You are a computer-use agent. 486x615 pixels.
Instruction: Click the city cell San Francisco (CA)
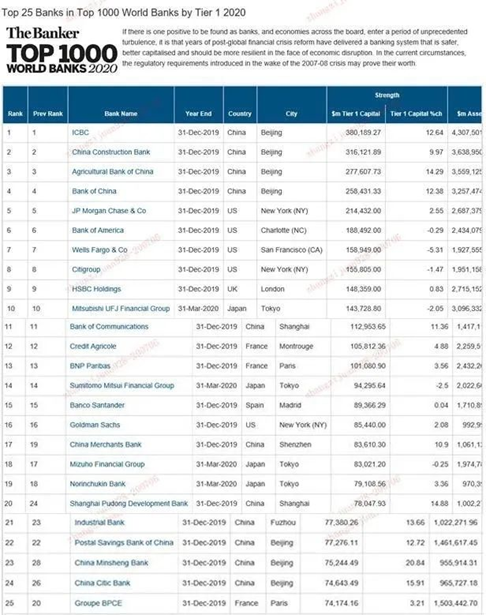[x=291, y=250]
